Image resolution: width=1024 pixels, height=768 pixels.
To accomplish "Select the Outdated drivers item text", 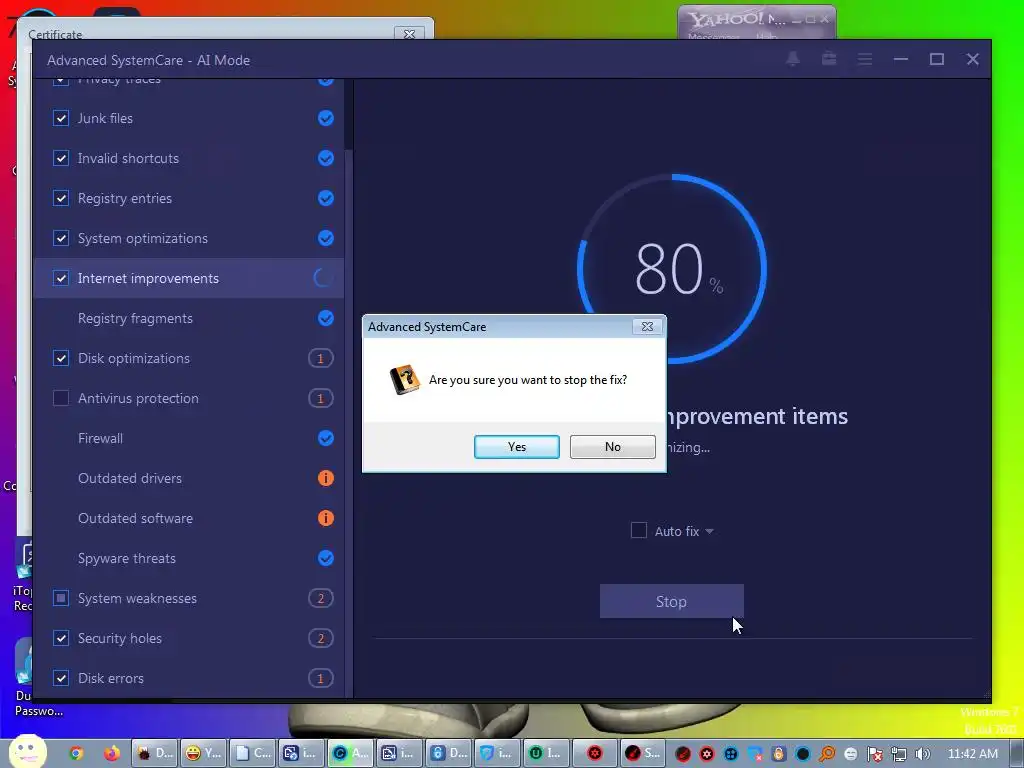I will [x=130, y=478].
